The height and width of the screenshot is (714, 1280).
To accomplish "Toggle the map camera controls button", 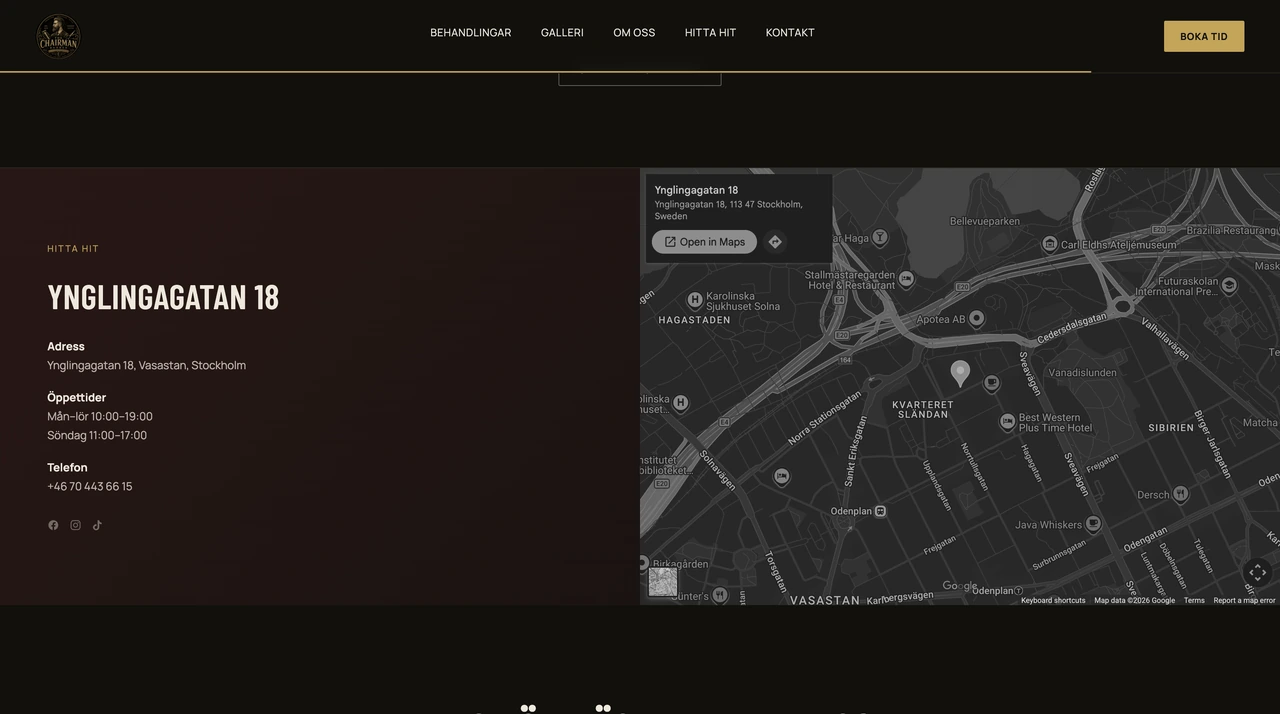I will point(1258,573).
